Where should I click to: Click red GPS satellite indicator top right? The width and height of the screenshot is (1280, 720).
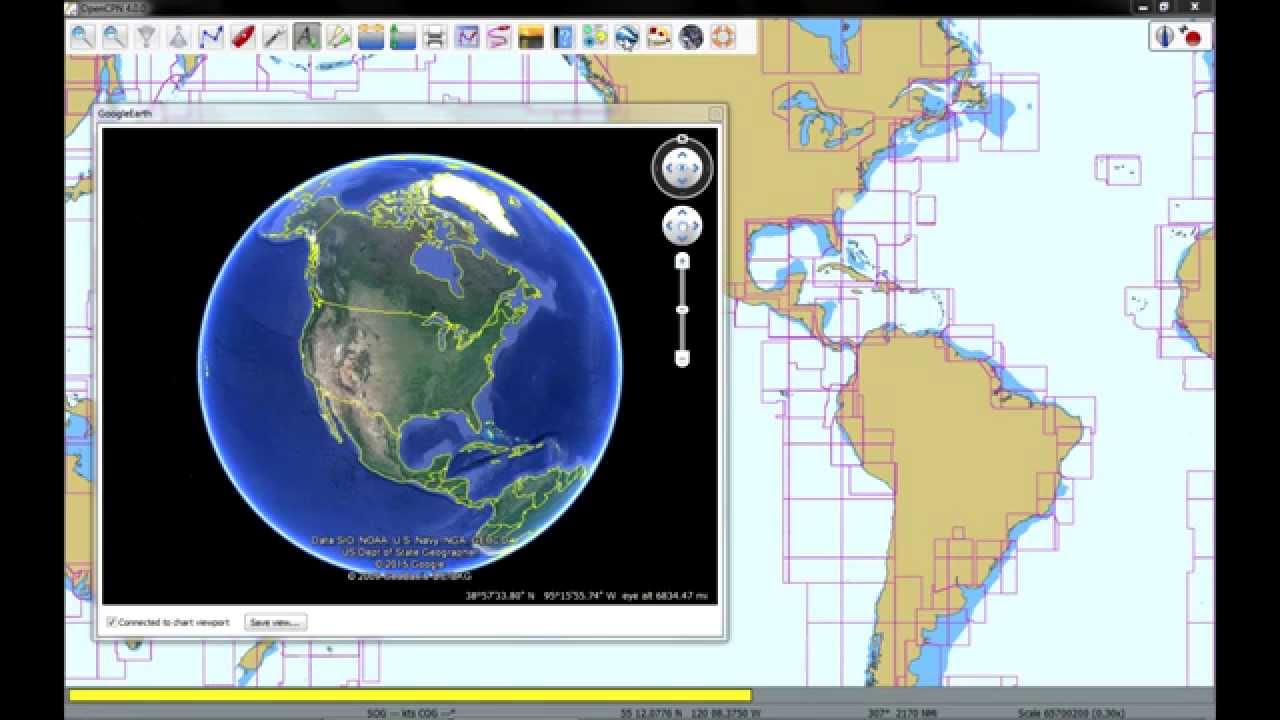point(1192,37)
